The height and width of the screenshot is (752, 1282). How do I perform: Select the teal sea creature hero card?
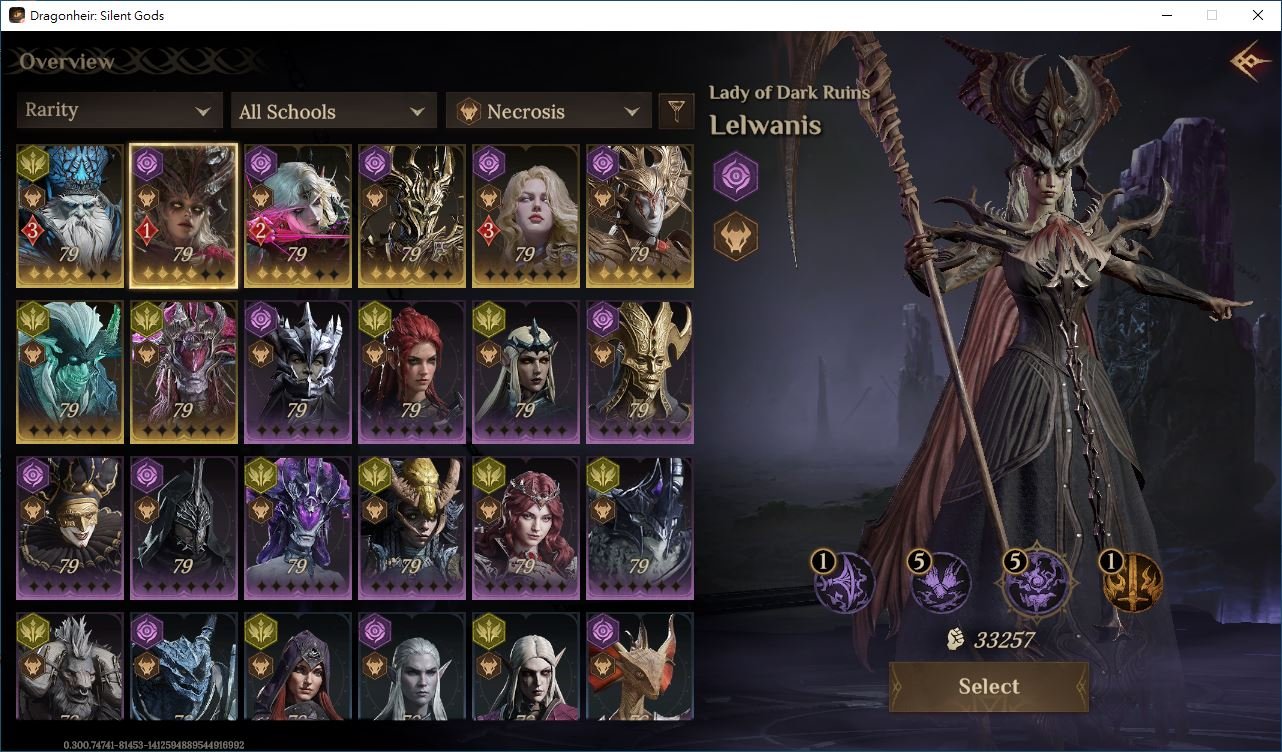(x=70, y=372)
